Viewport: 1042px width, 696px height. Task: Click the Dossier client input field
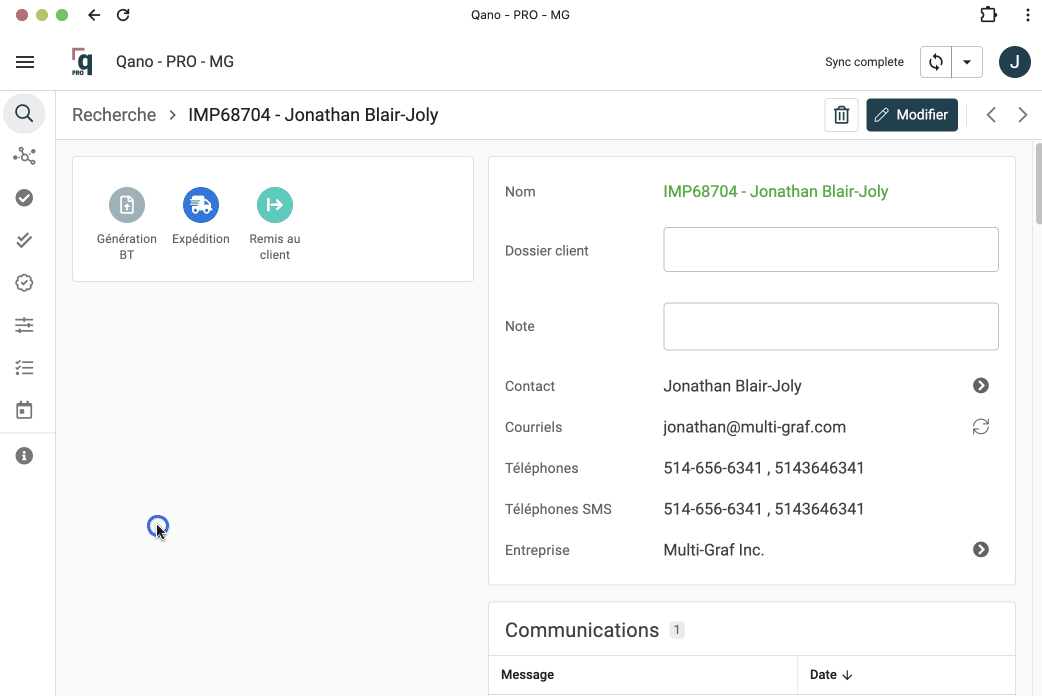[830, 249]
